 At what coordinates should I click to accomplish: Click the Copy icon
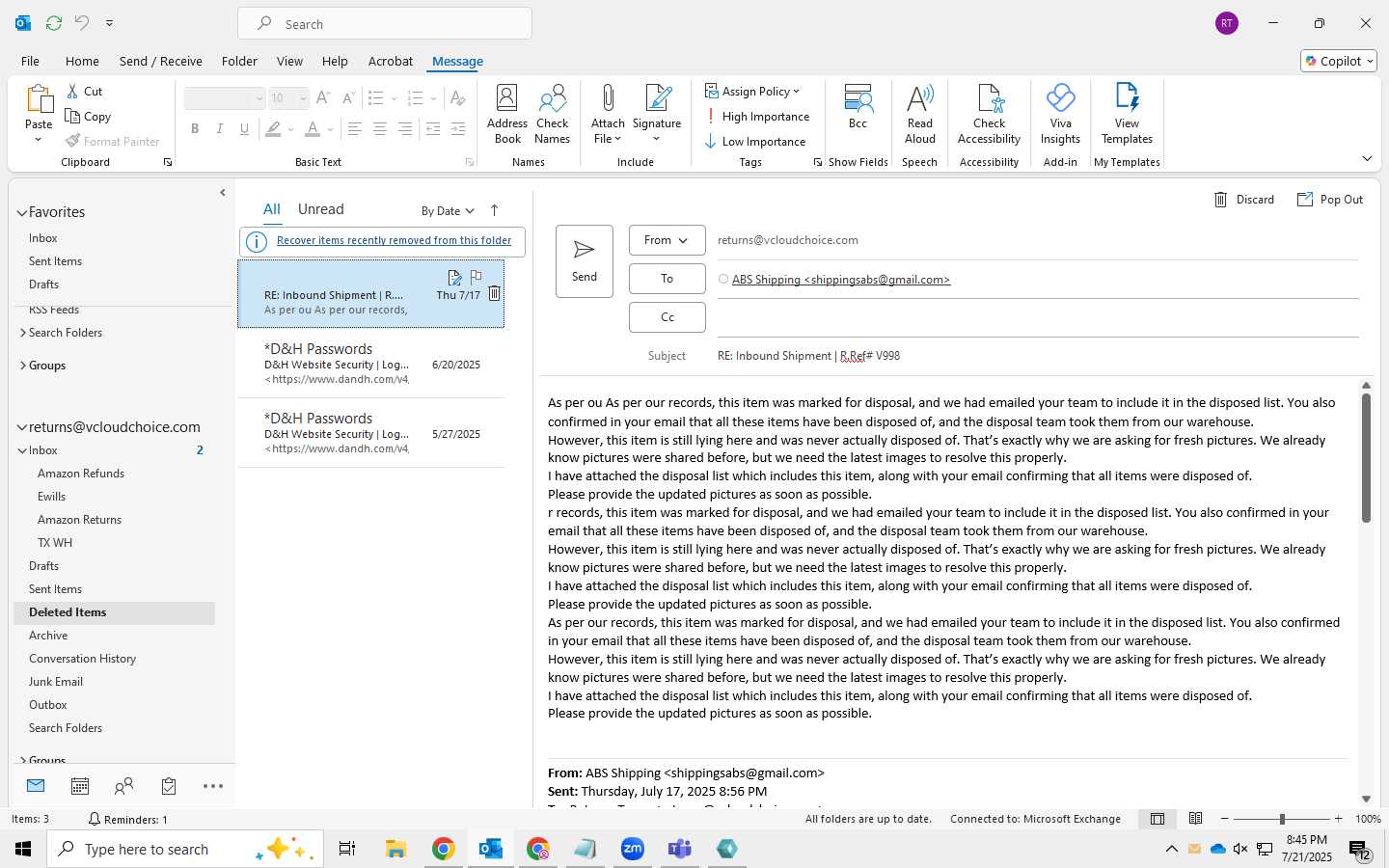coord(72,116)
